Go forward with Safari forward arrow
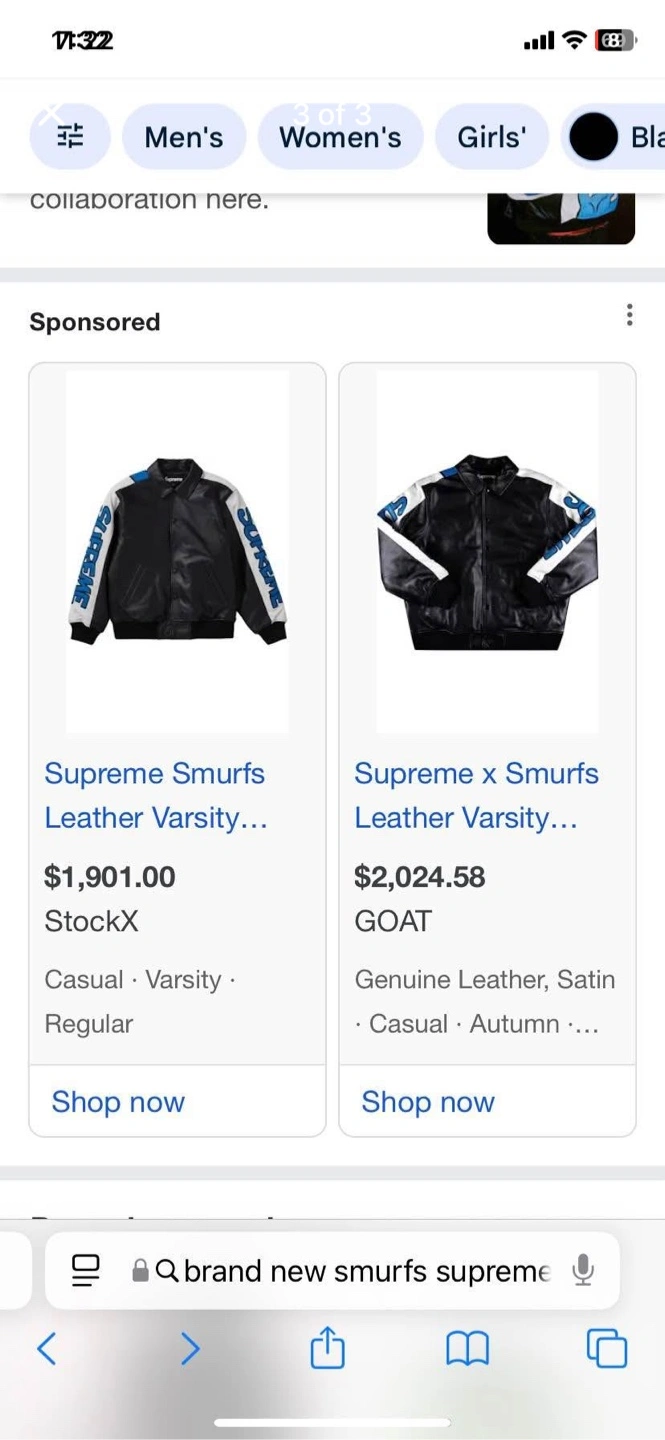This screenshot has height=1440, width=665. pos(190,1349)
